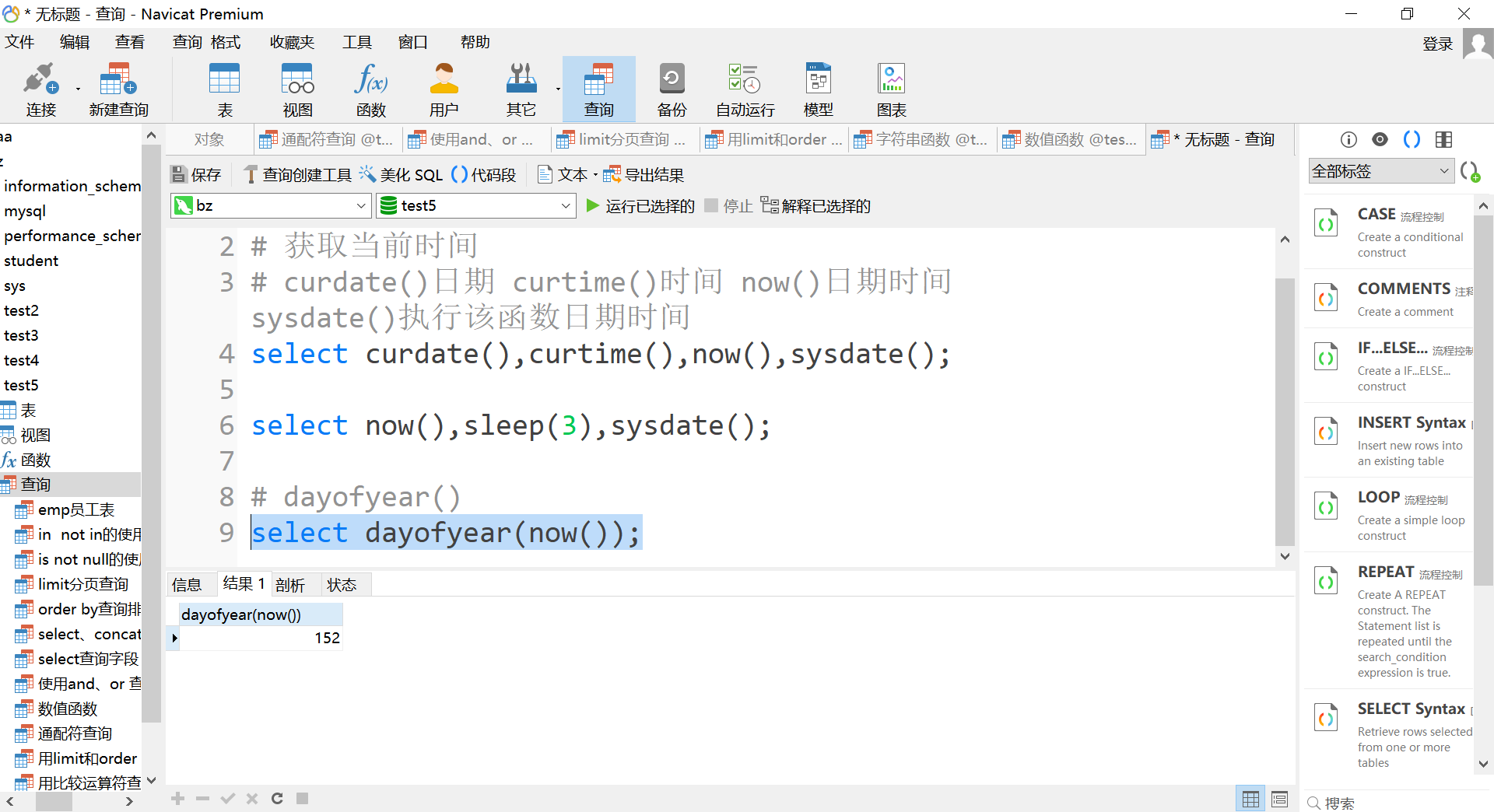Switch result to grid view
1494x812 pixels.
click(x=1250, y=799)
